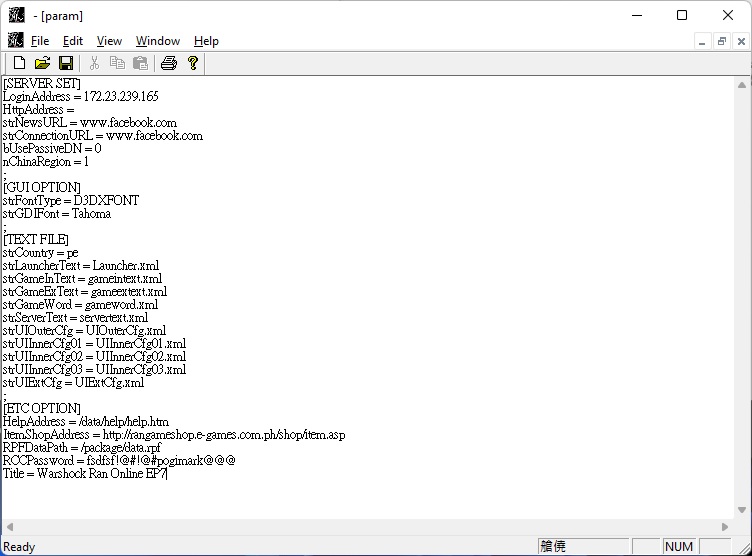
Task: Save the file with the floppy disk icon
Action: click(66, 63)
